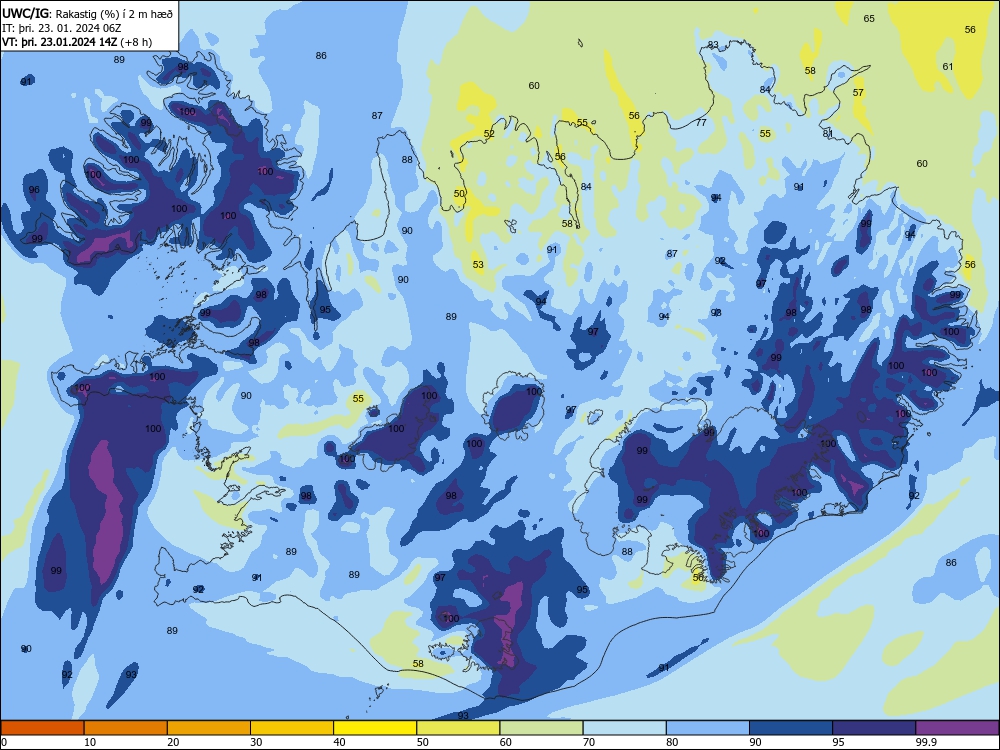
Task: Click the map value '57' in the northeast
Action: click(x=858, y=92)
